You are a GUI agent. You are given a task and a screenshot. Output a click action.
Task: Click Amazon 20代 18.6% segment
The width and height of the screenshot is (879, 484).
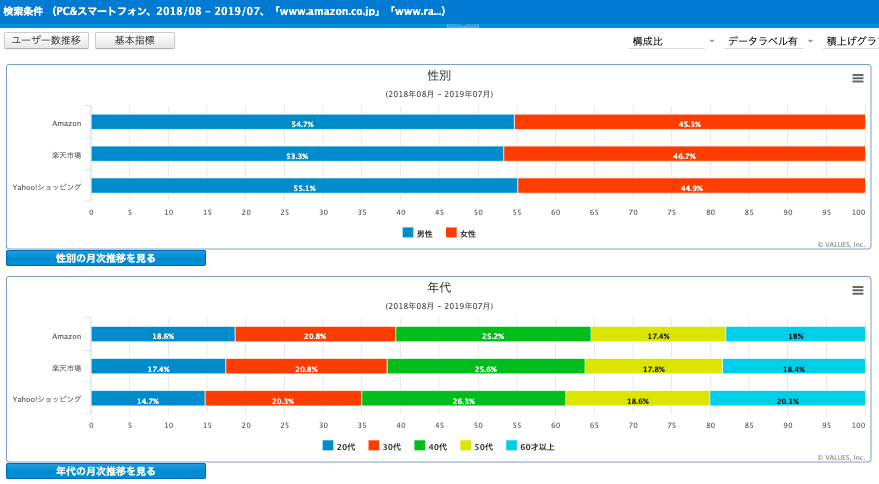point(163,334)
